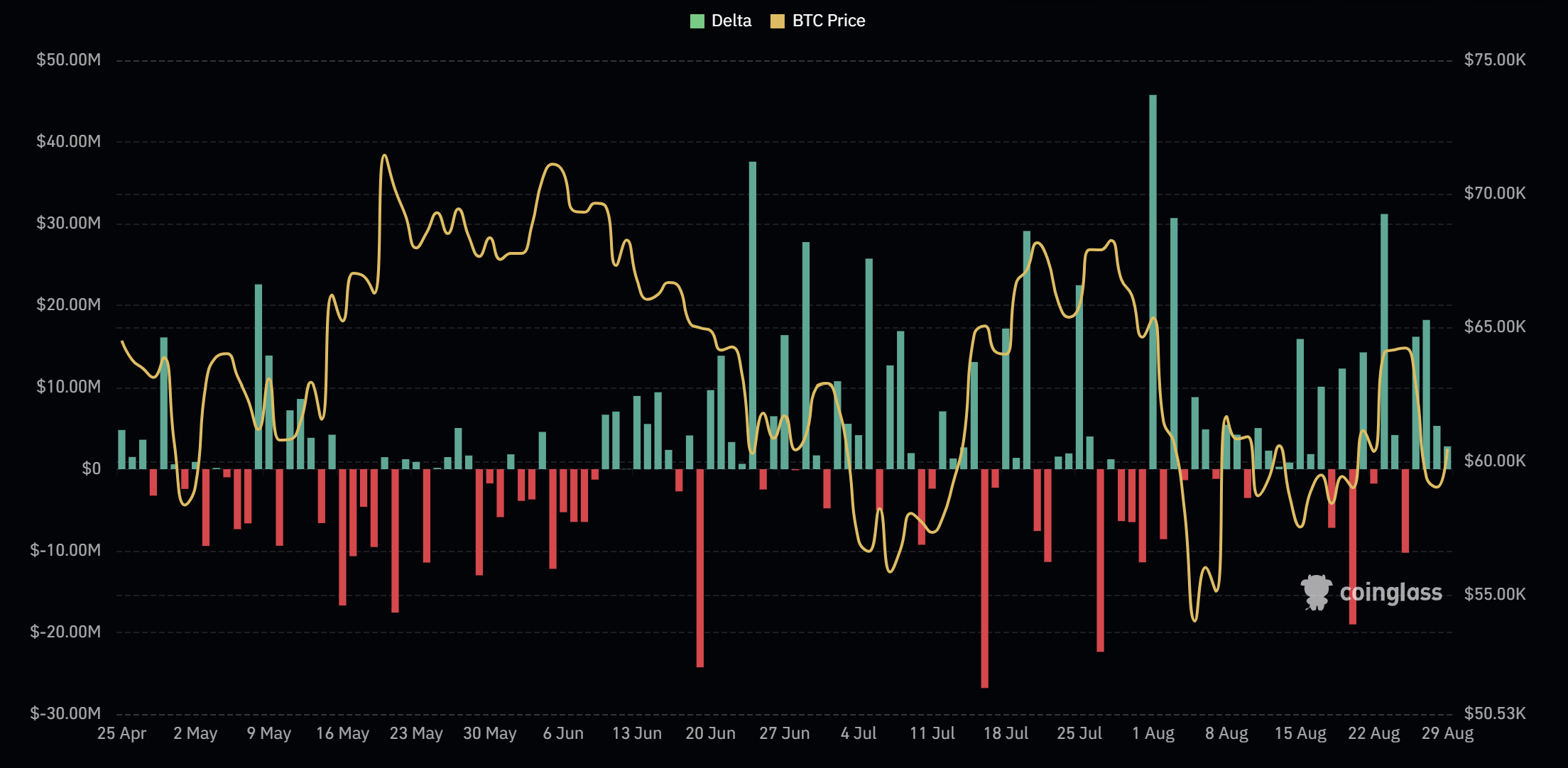Click the $50.00M left axis label
Image resolution: width=1568 pixels, height=768 pixels.
click(x=69, y=60)
